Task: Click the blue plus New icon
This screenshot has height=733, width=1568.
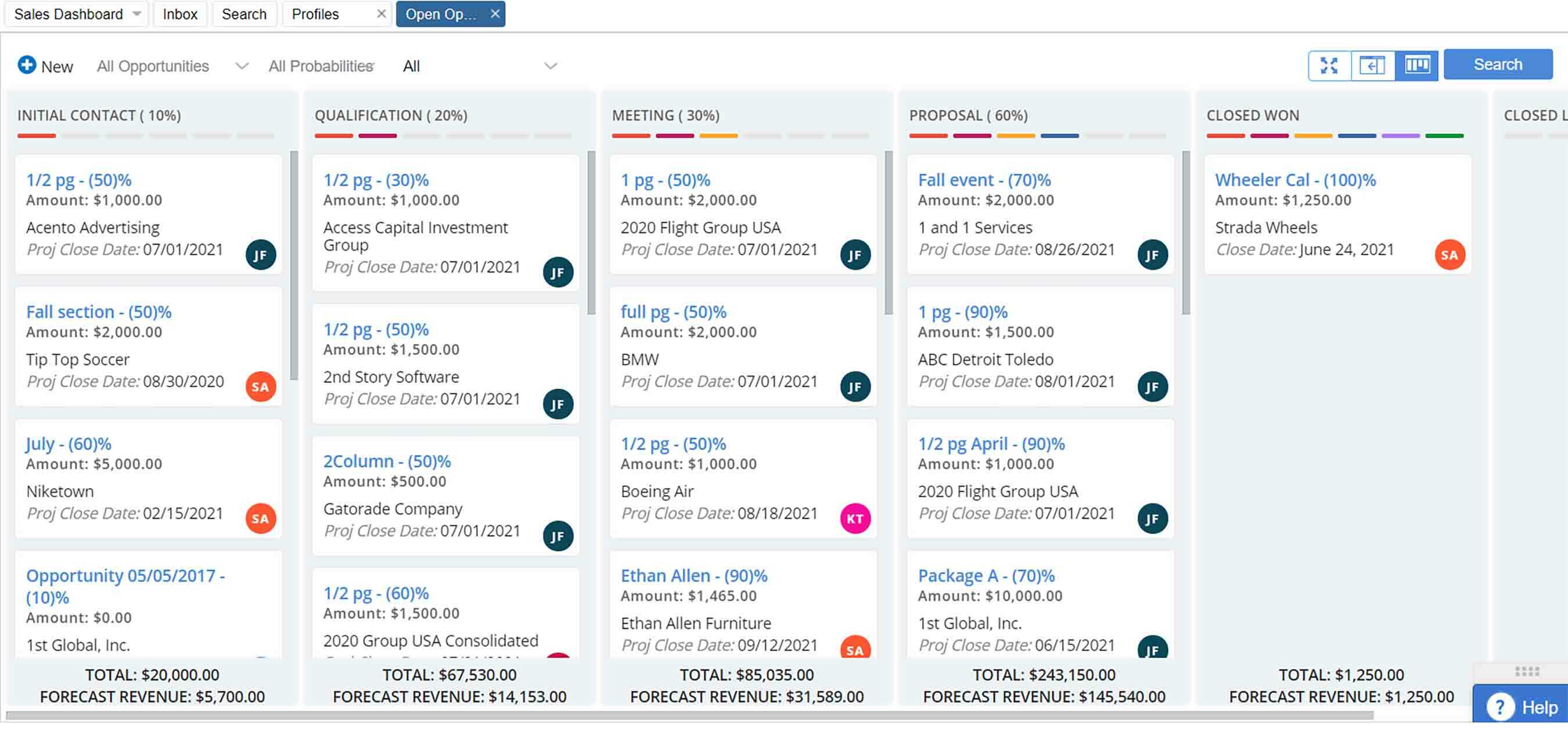Action: (27, 65)
